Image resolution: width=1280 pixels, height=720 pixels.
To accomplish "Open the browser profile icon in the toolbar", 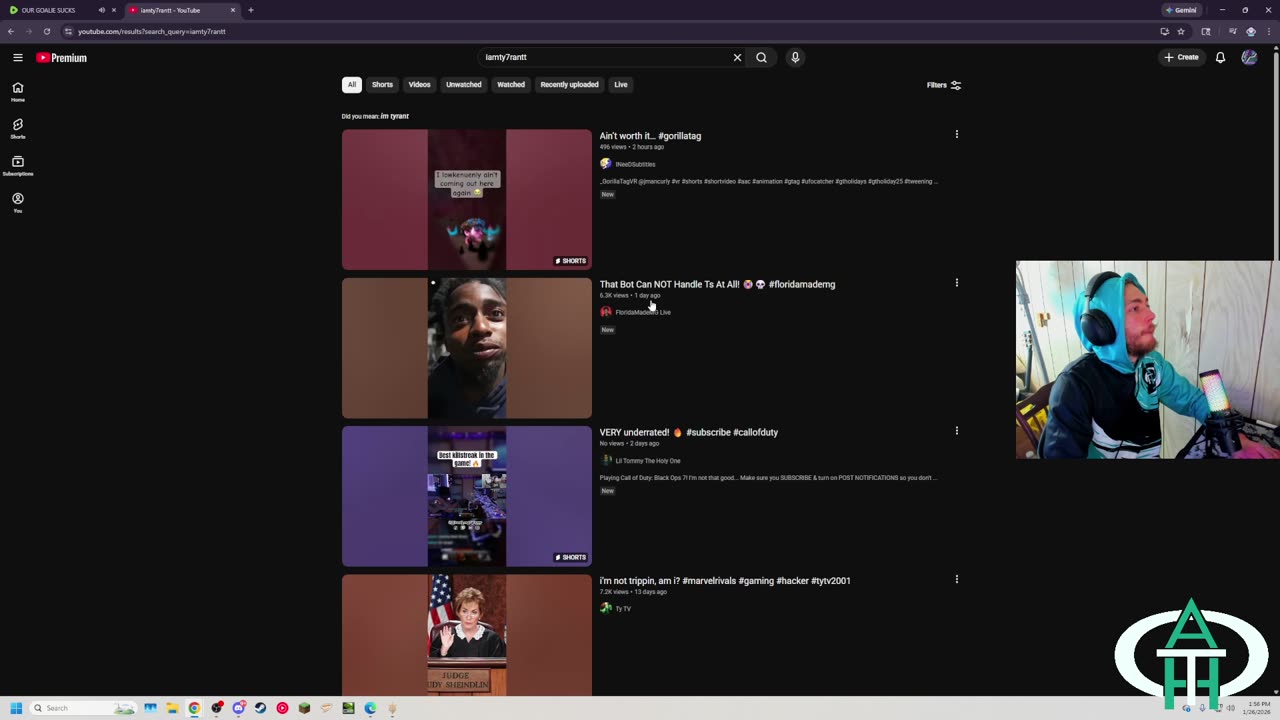I will [1250, 31].
